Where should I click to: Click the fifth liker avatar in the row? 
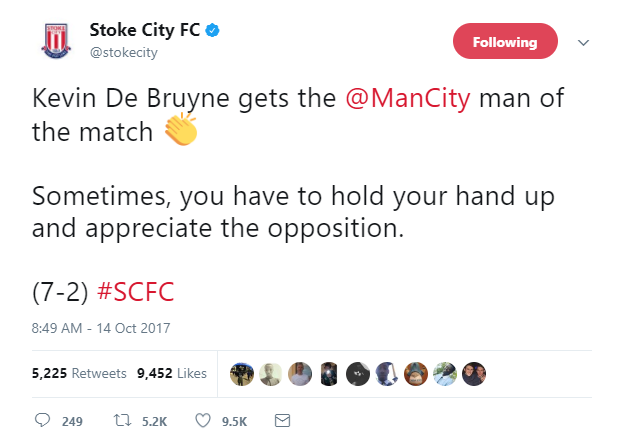[357, 373]
